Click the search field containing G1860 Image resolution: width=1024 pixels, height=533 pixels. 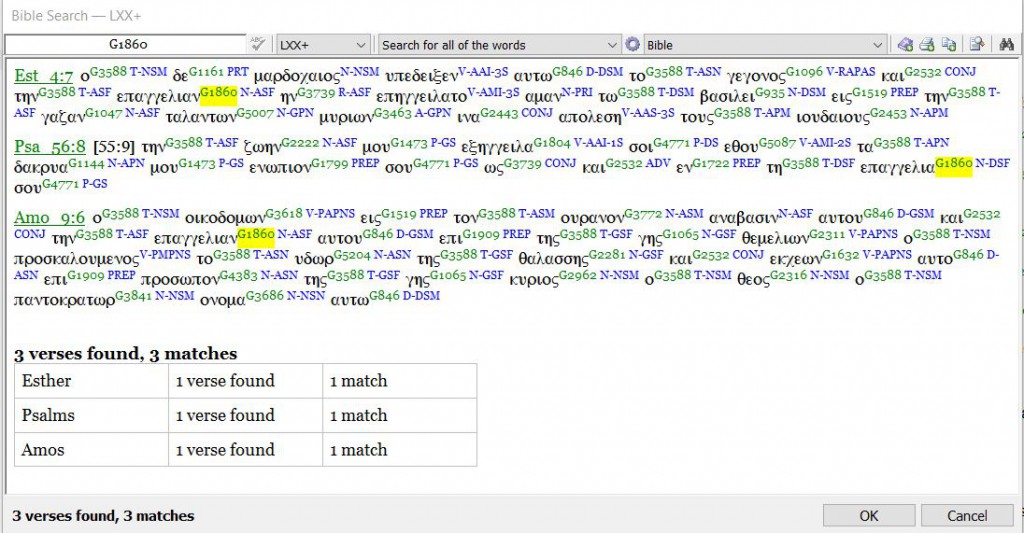pyautogui.click(x=125, y=45)
